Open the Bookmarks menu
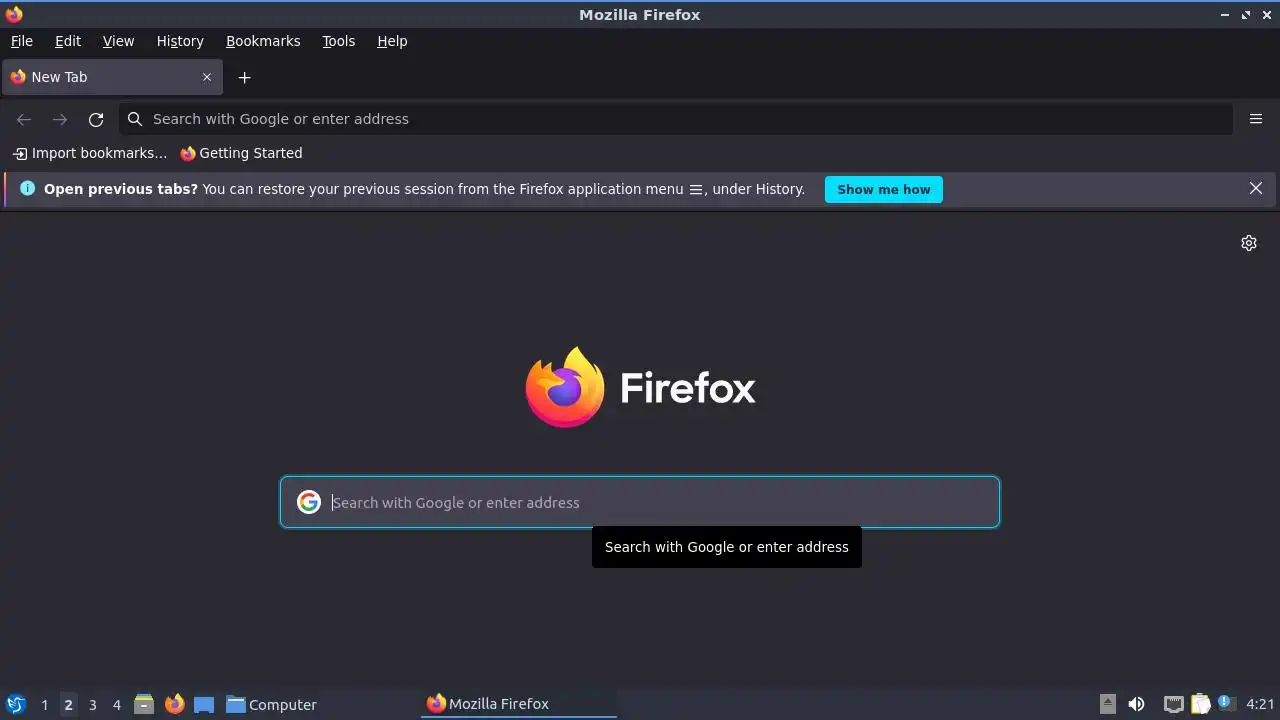This screenshot has width=1280, height=720. point(263,41)
